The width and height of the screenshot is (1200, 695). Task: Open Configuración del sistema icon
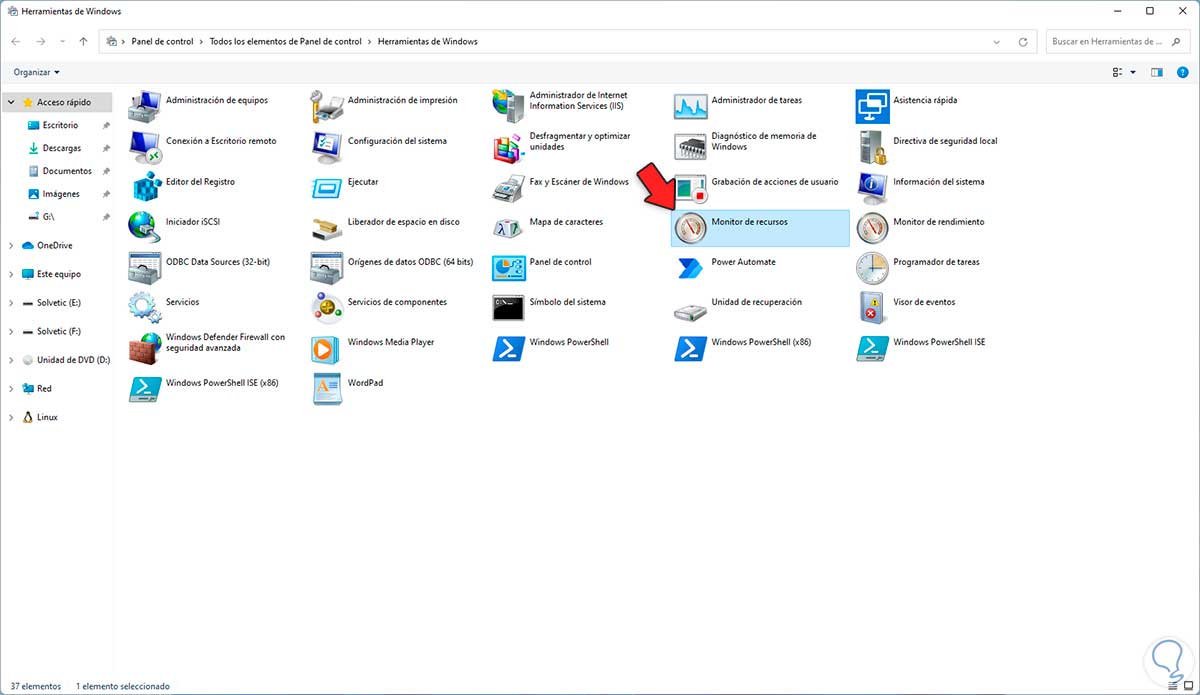327,147
